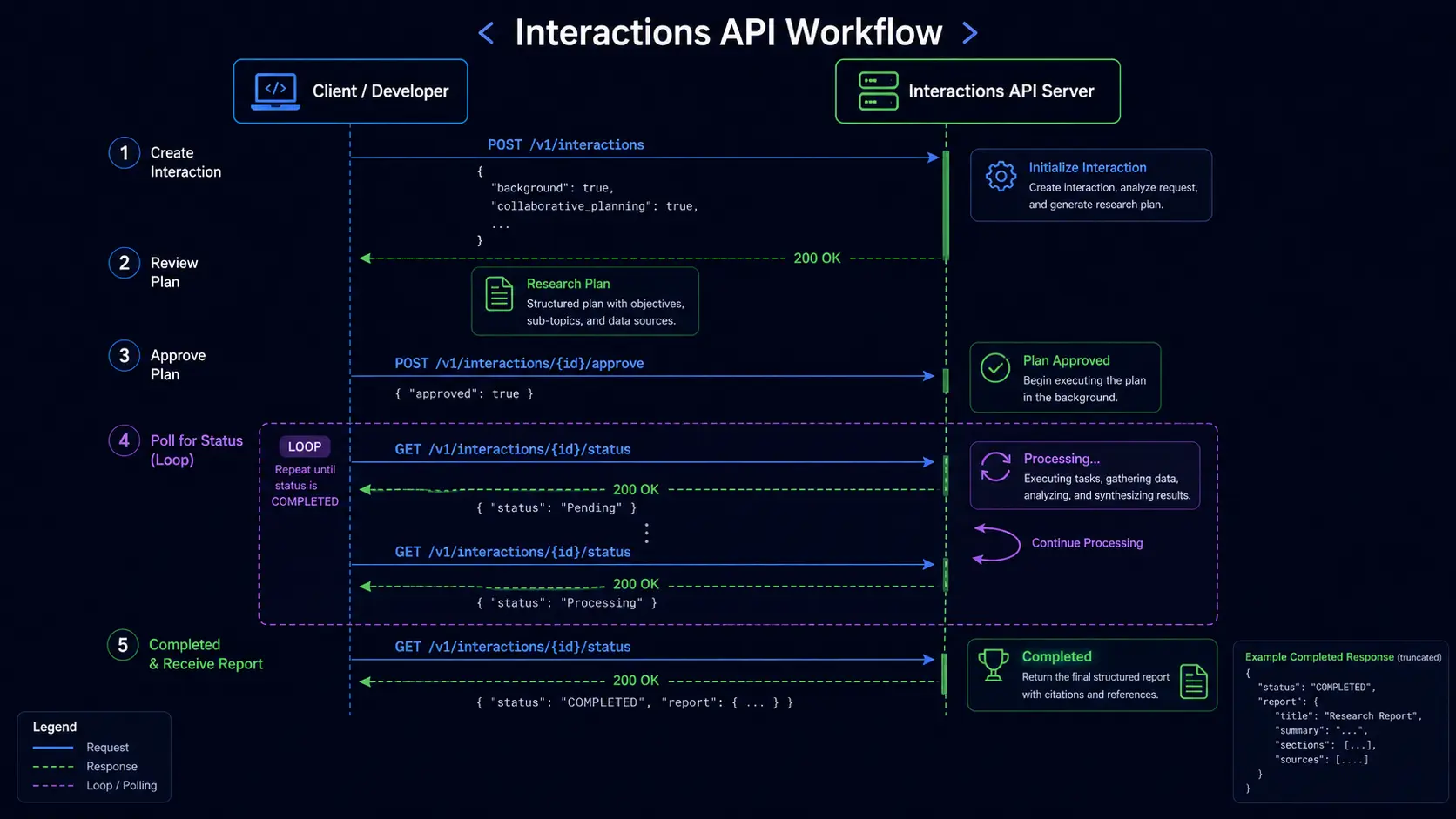Click the Create Interaction step label
The image size is (1456, 819).
coord(185,163)
